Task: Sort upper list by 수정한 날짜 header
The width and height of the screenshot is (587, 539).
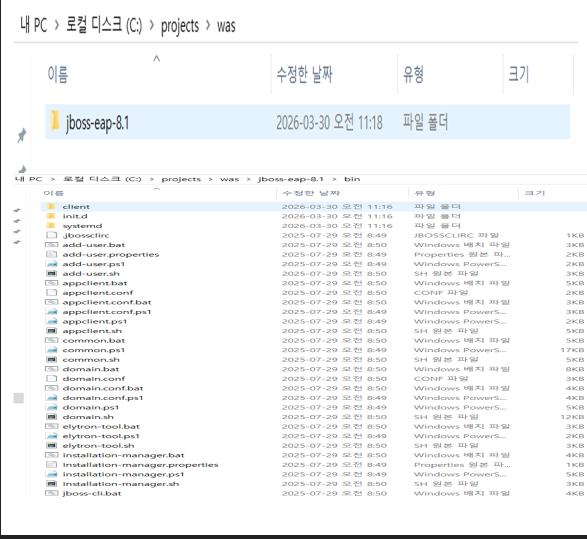Action: 304,74
